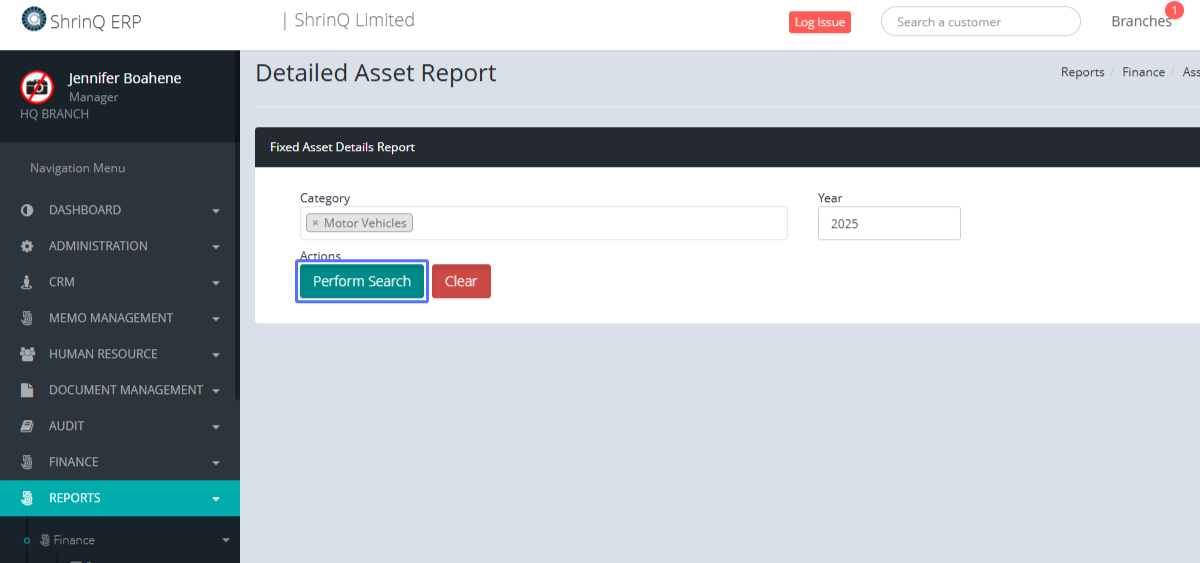The image size is (1200, 563).
Task: Expand the Dashboard menu arrow
Action: (x=216, y=211)
